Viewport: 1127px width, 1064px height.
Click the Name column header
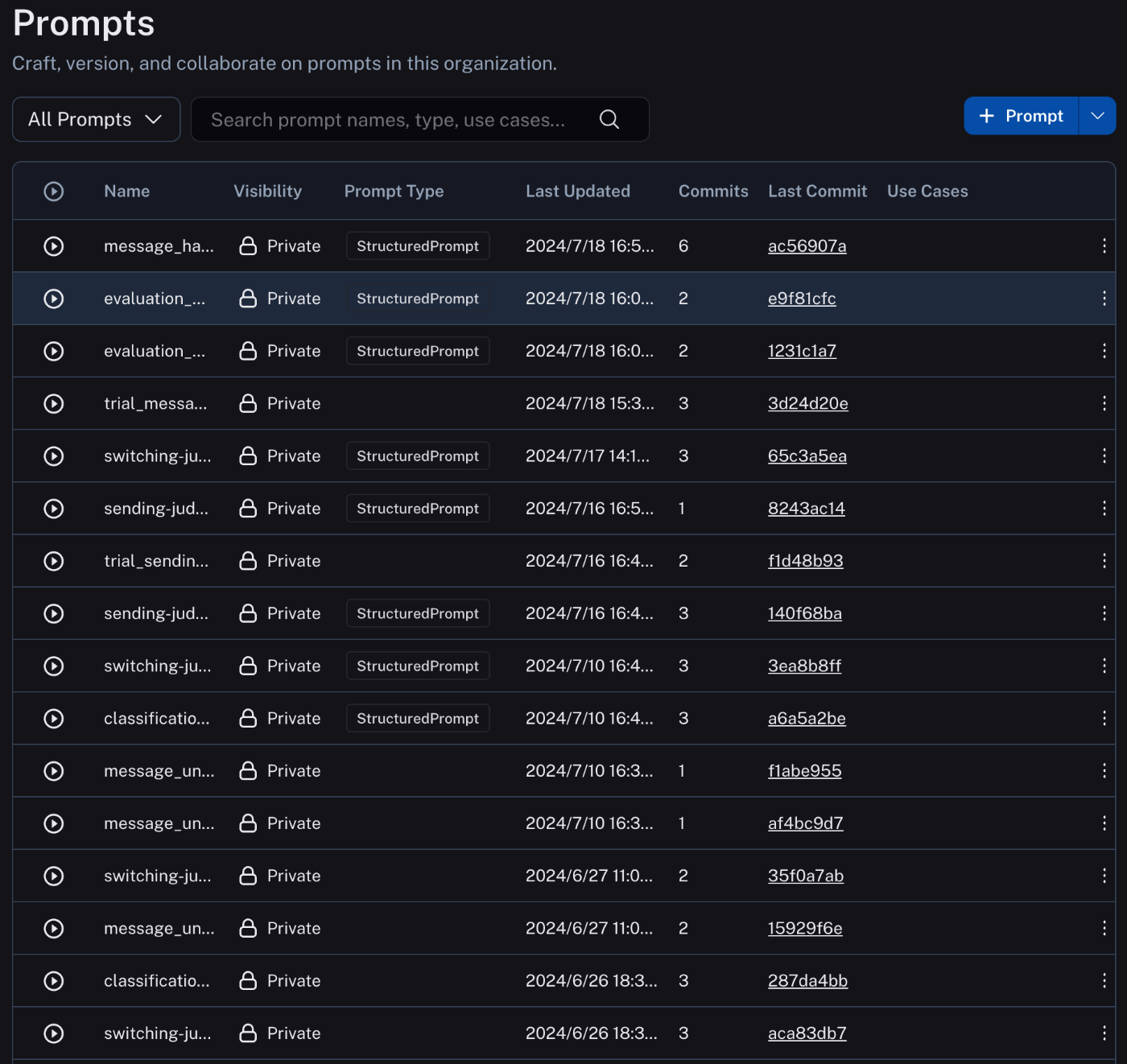[x=127, y=192]
